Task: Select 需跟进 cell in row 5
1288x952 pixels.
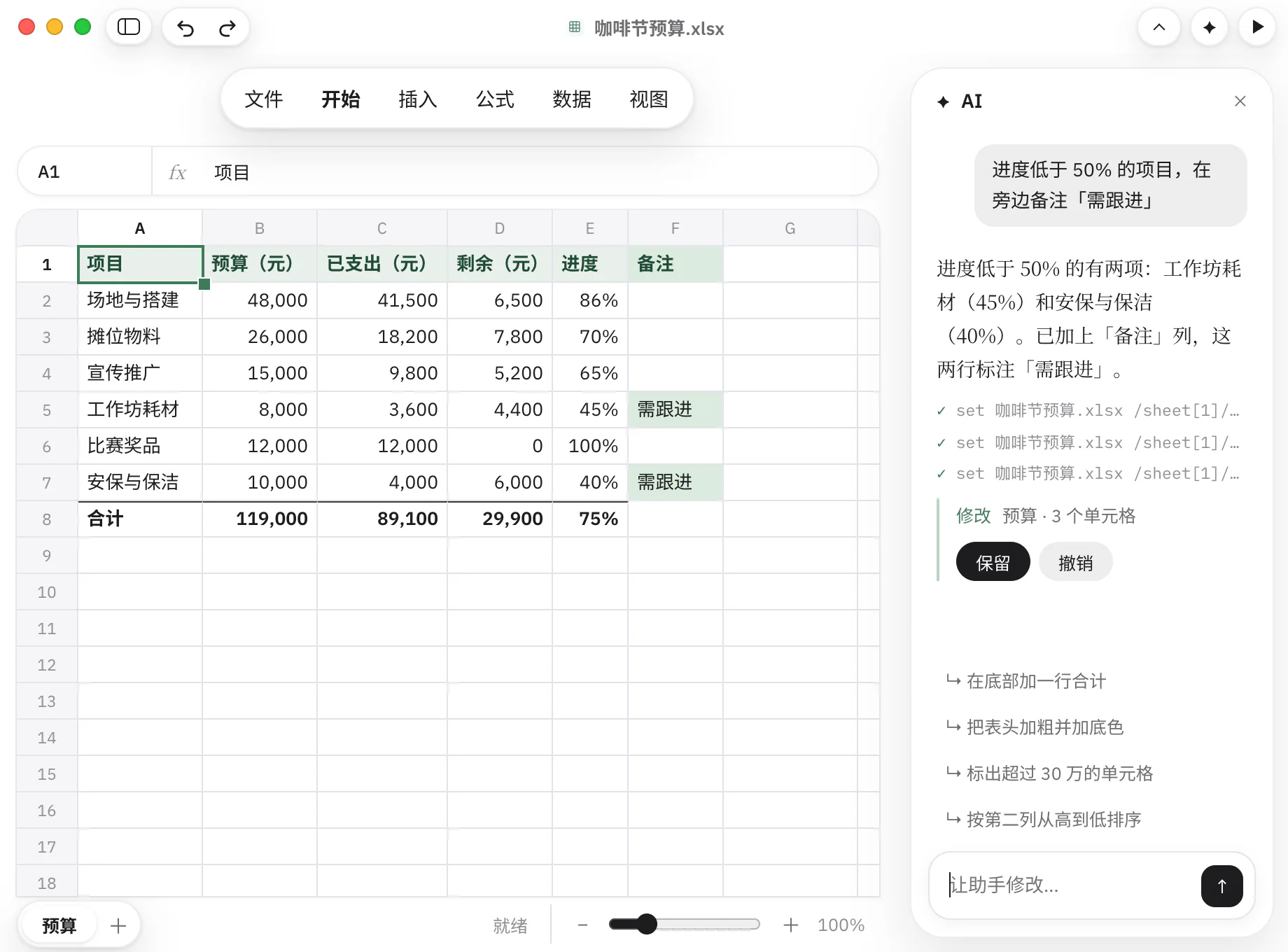Action: 675,409
